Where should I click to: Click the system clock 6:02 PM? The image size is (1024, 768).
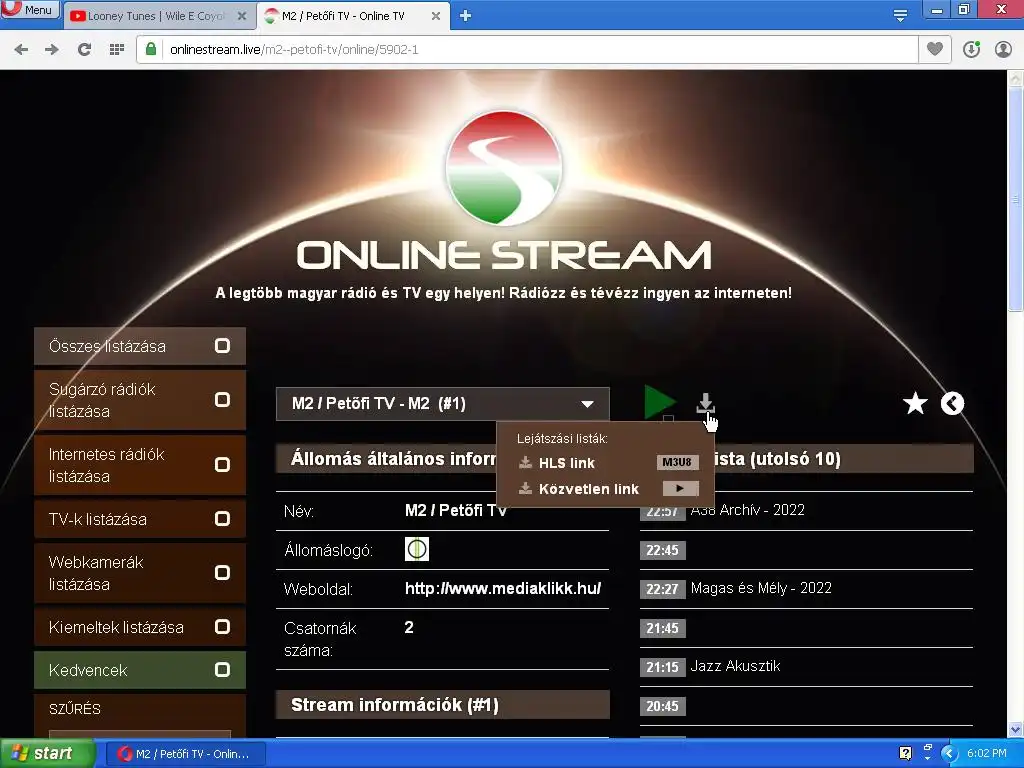[x=987, y=754]
